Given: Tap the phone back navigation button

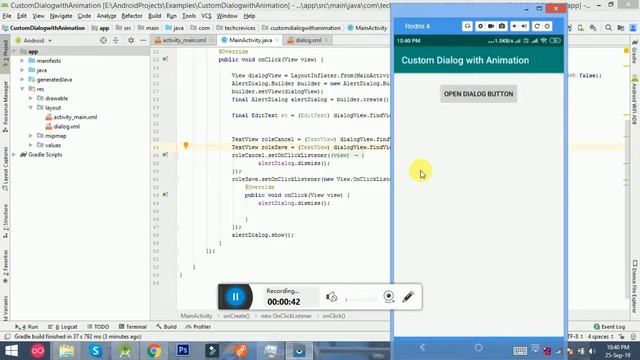Looking at the screenshot, I should (x=422, y=347).
